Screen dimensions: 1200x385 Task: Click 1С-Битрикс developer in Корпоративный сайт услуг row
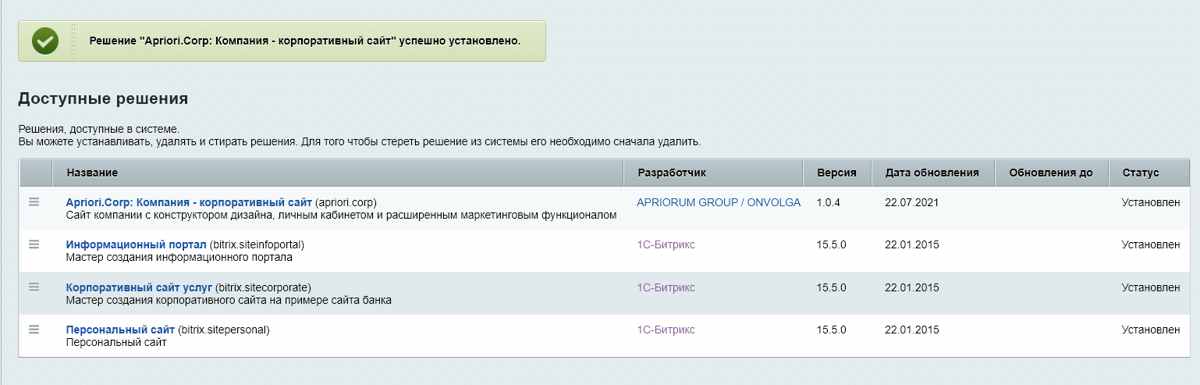pyautogui.click(x=666, y=287)
